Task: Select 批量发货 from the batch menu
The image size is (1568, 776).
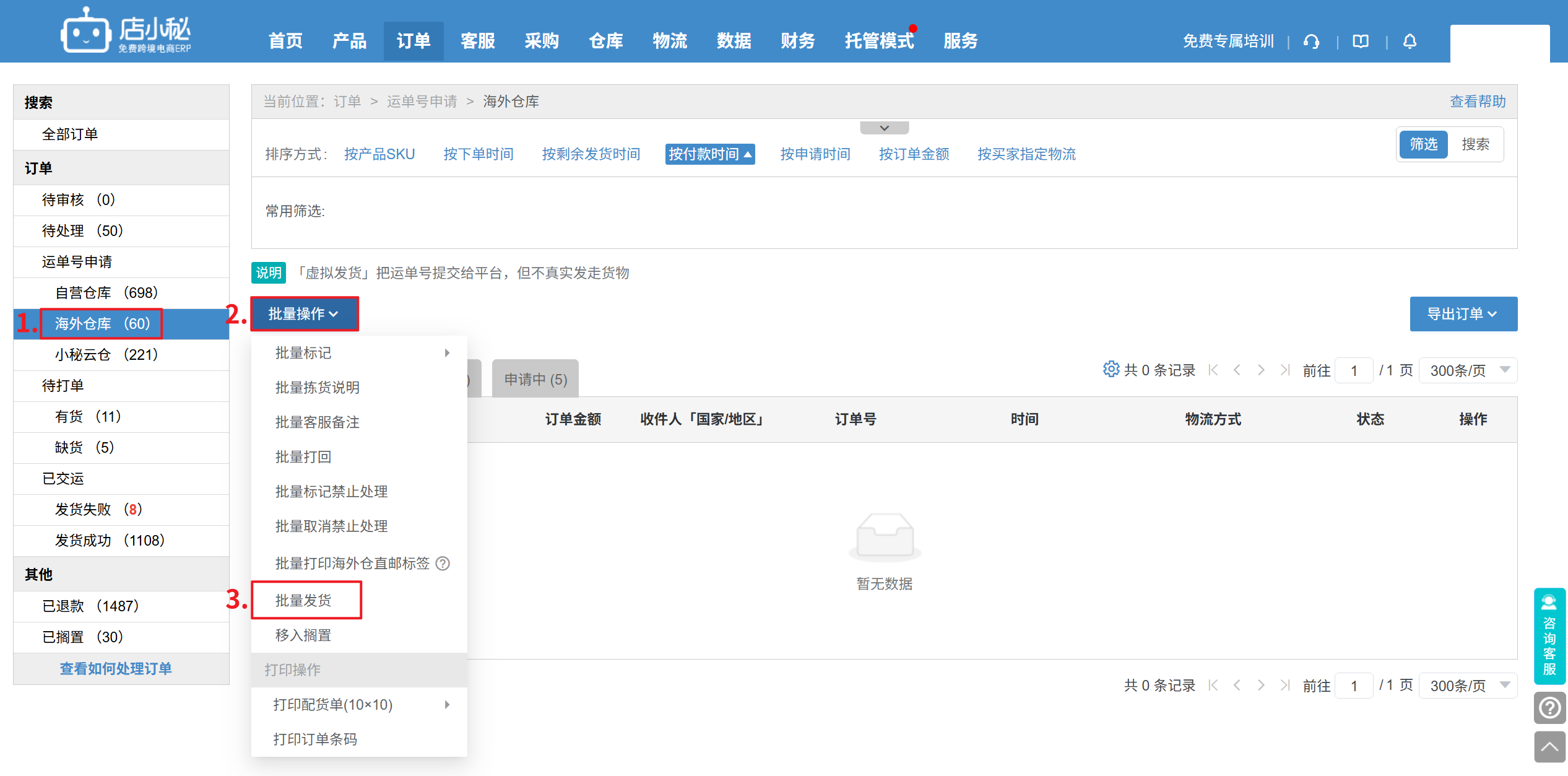Action: [303, 600]
